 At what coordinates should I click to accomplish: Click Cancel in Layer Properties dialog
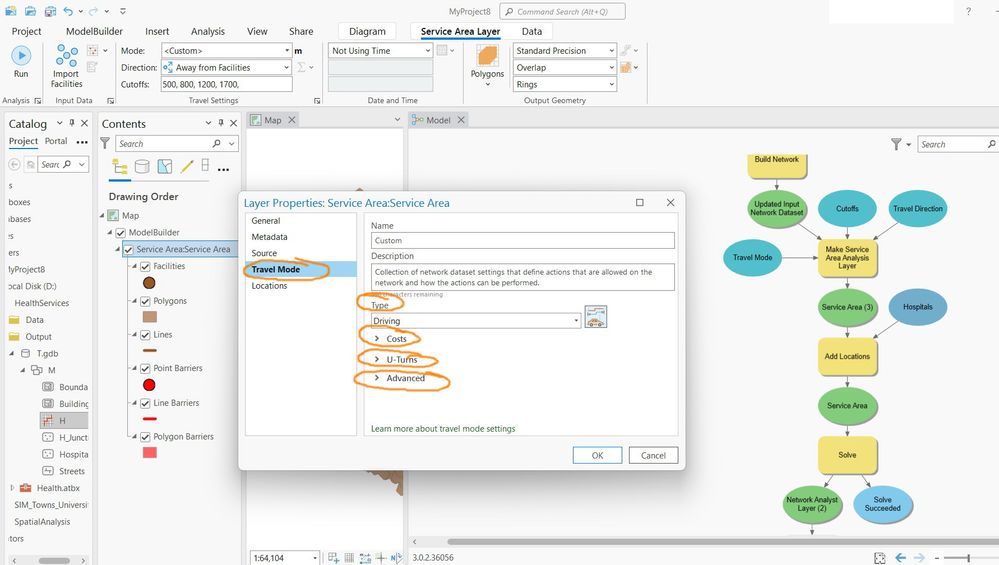click(653, 455)
